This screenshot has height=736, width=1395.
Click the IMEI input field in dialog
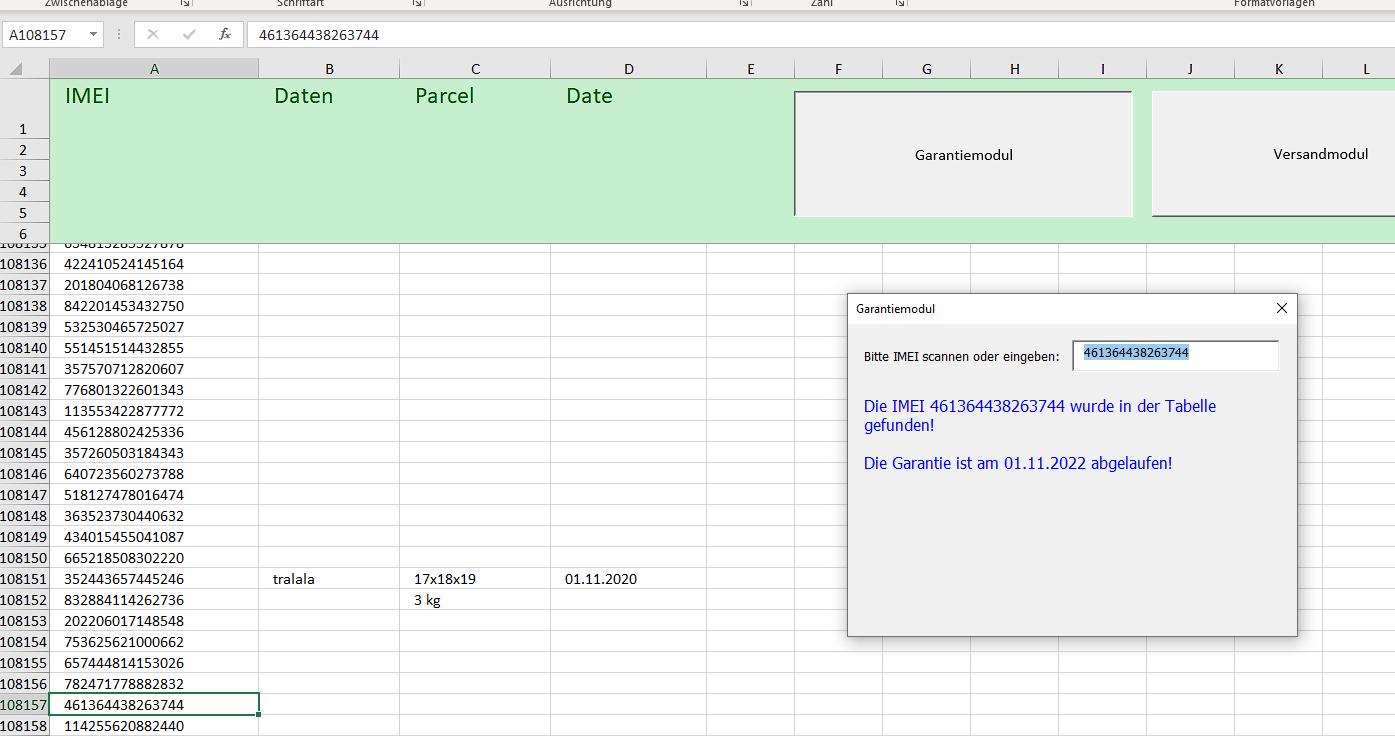[1175, 355]
